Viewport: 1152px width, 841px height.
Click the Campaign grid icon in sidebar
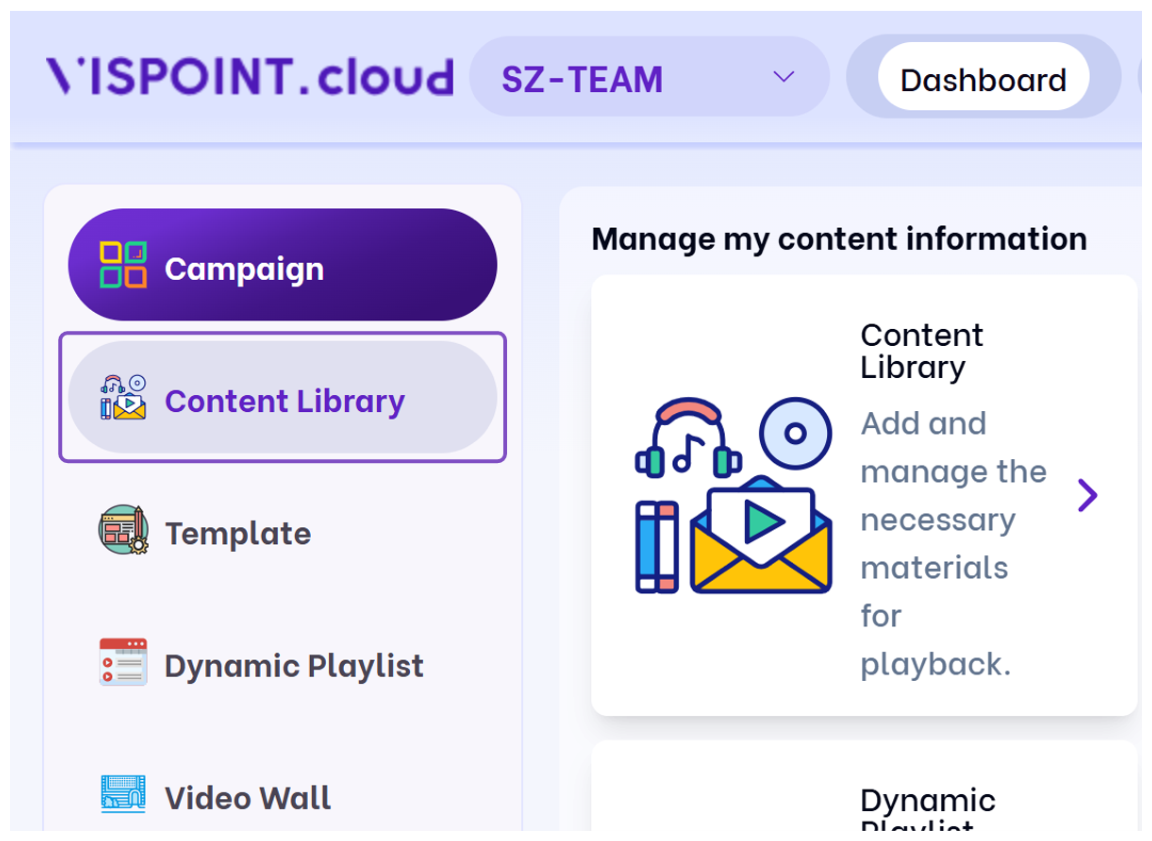tap(123, 264)
